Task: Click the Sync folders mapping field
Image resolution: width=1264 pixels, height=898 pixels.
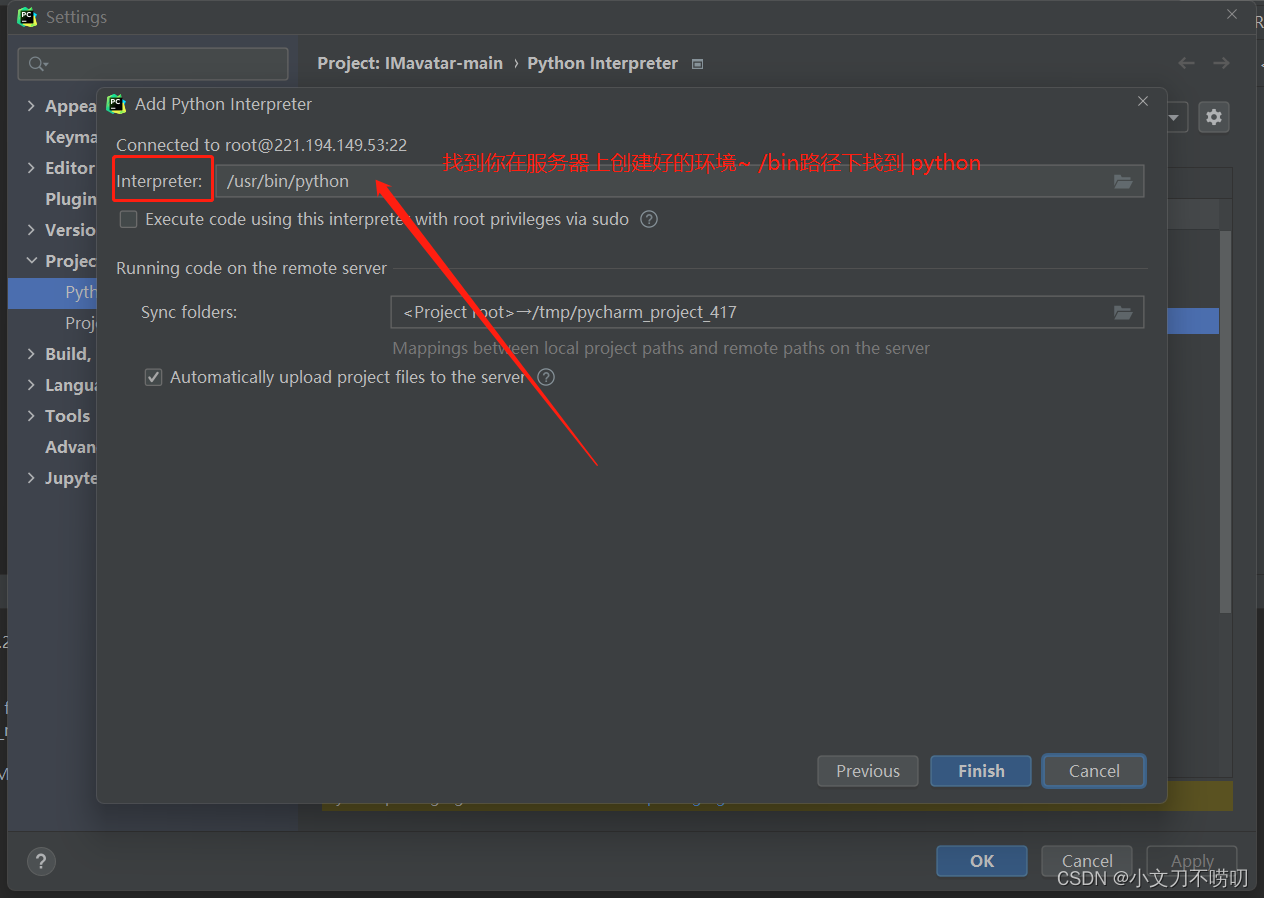Action: pos(767,312)
